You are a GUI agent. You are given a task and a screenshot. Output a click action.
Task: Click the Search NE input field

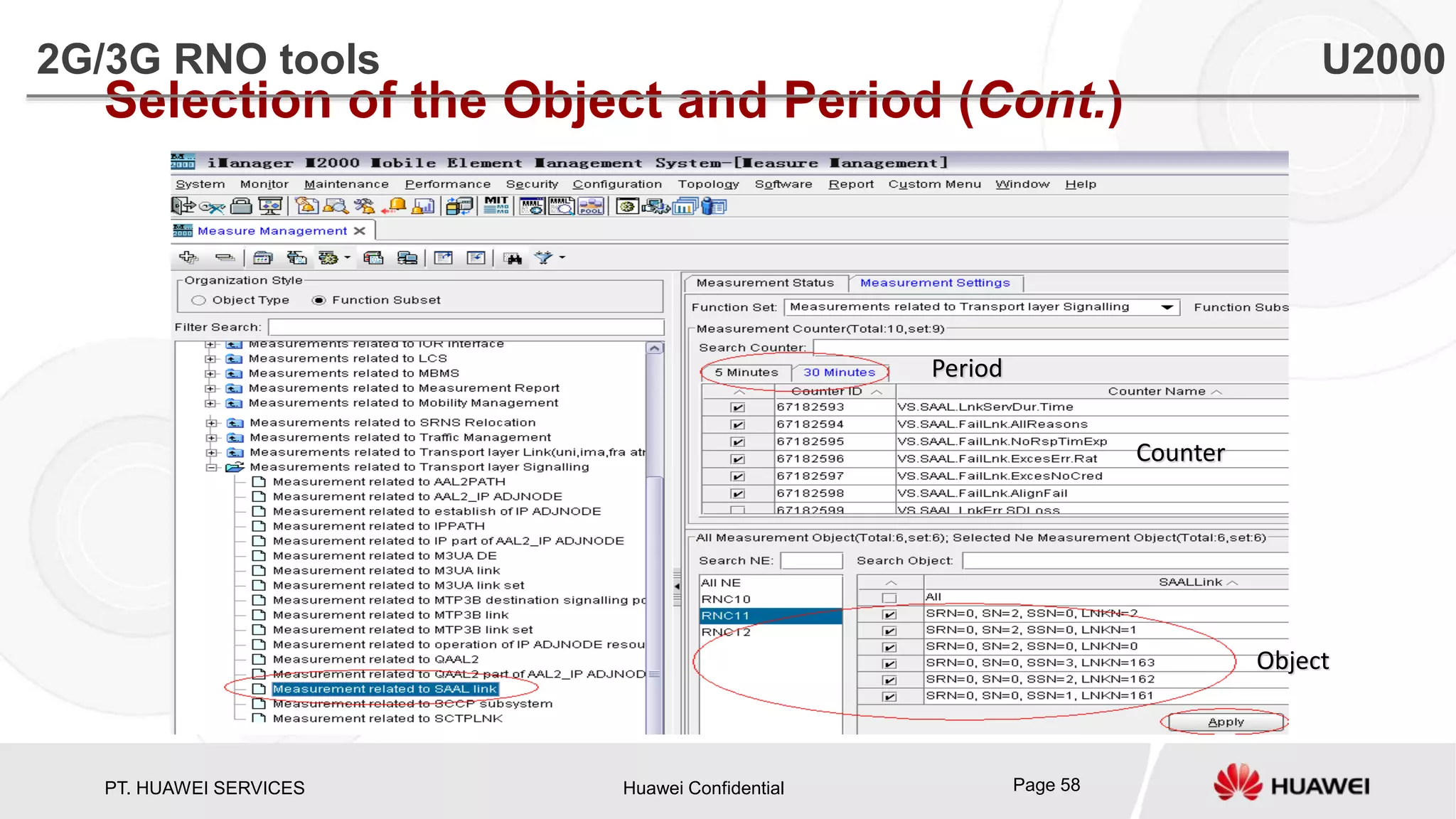pyautogui.click(x=811, y=561)
